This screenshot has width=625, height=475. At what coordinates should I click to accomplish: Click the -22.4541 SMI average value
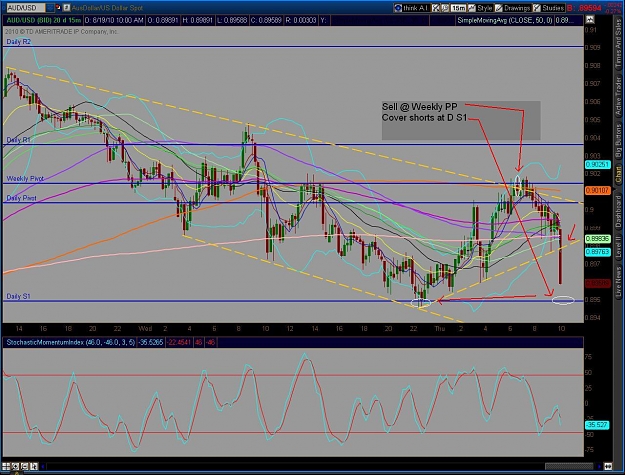click(179, 342)
